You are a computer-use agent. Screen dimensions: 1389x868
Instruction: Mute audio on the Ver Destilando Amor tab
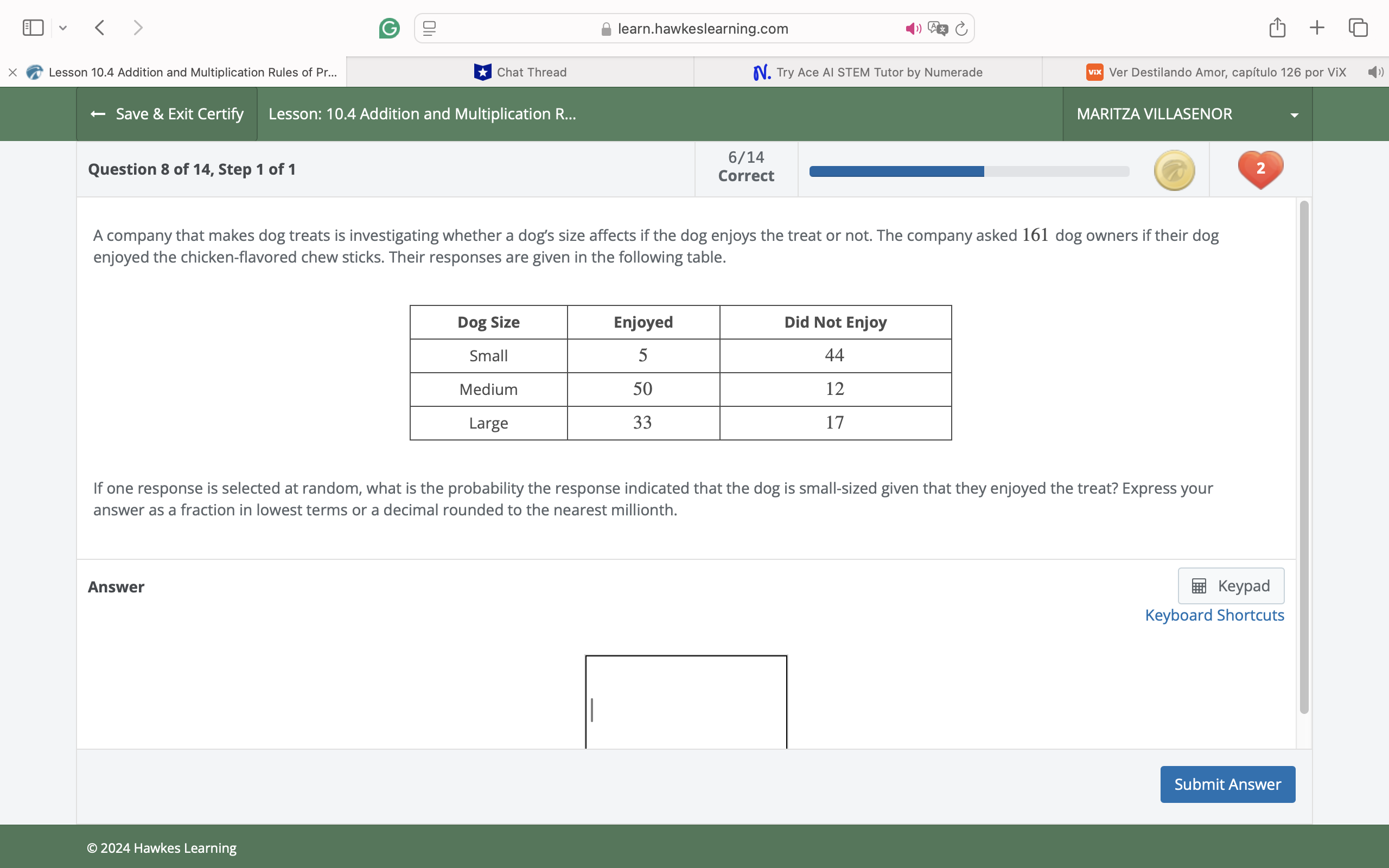coord(1375,72)
